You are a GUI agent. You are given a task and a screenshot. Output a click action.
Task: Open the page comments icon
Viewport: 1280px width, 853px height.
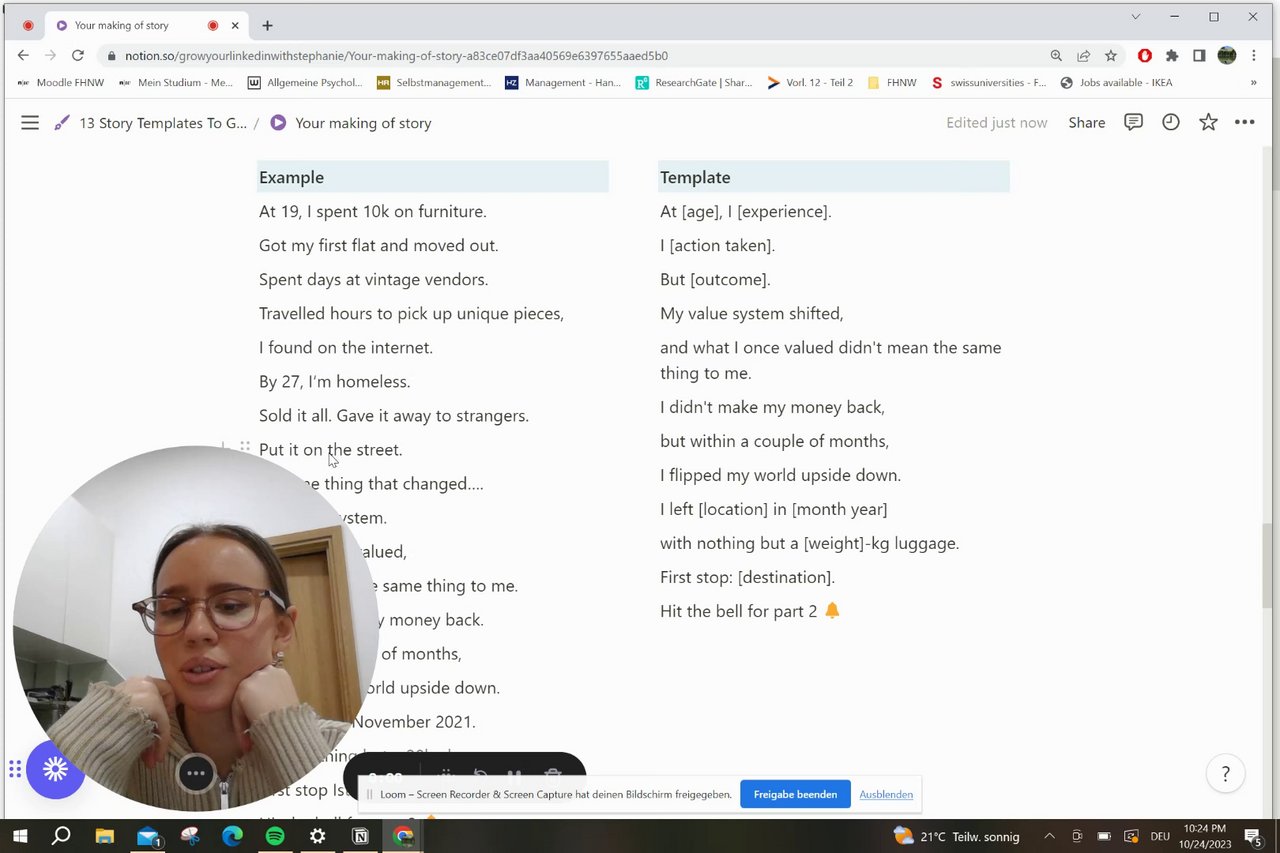click(1133, 122)
